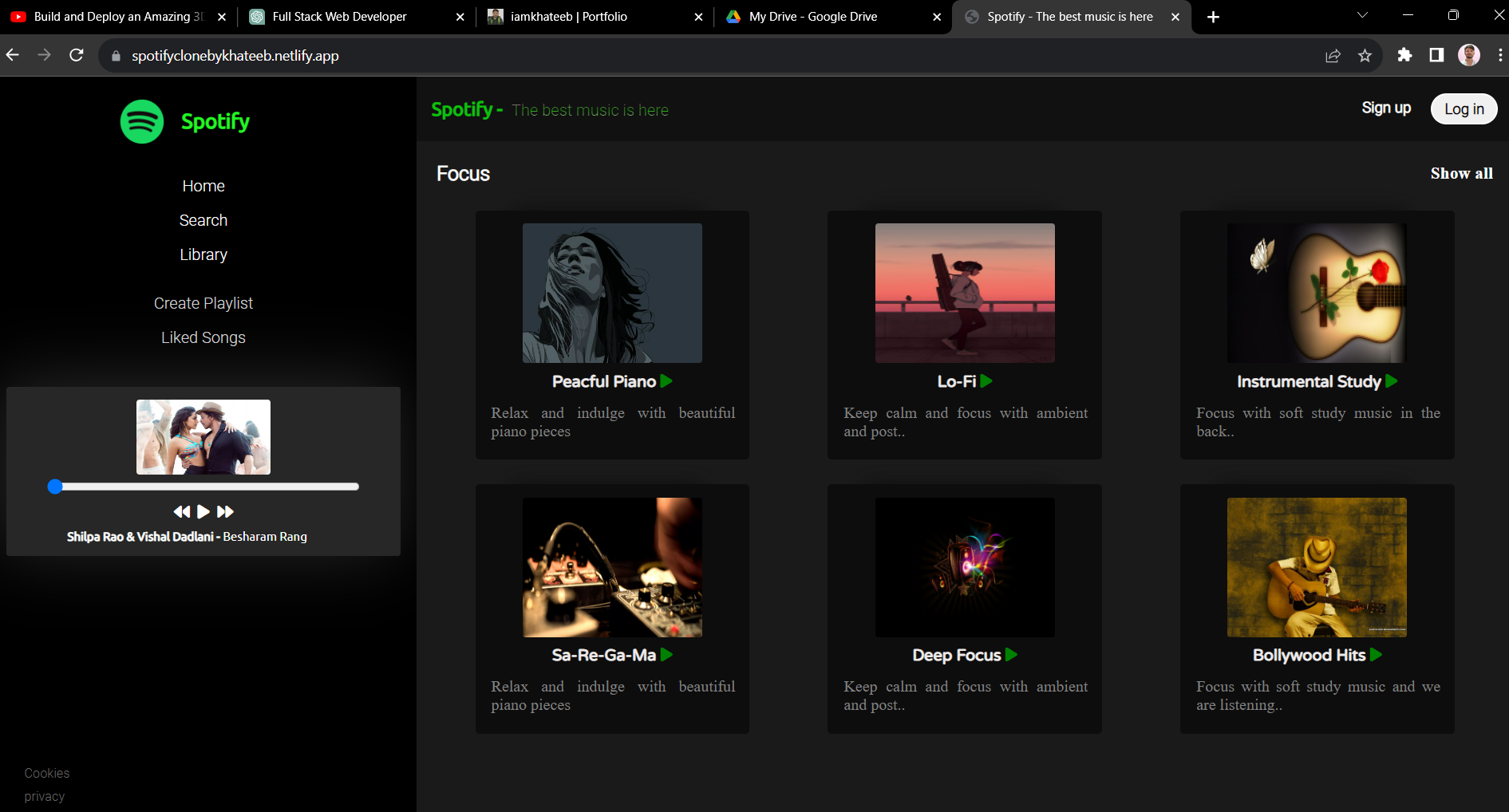Image resolution: width=1509 pixels, height=812 pixels.
Task: Click the Spotify wordmark in the sidebar
Action: [215, 121]
